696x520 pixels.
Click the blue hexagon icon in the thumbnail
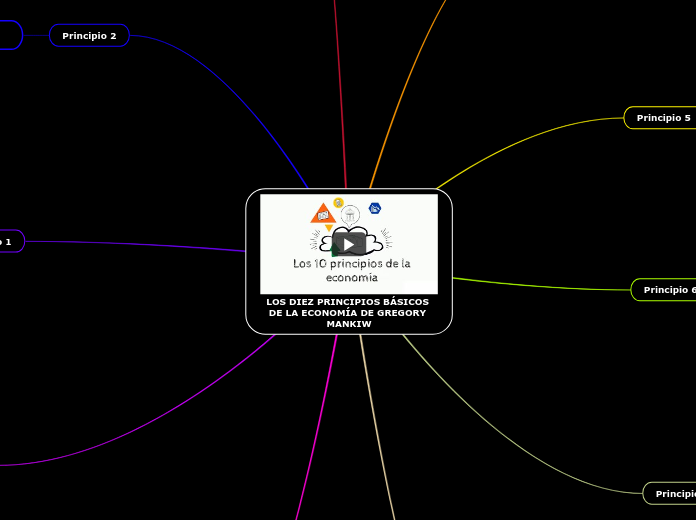pos(375,208)
